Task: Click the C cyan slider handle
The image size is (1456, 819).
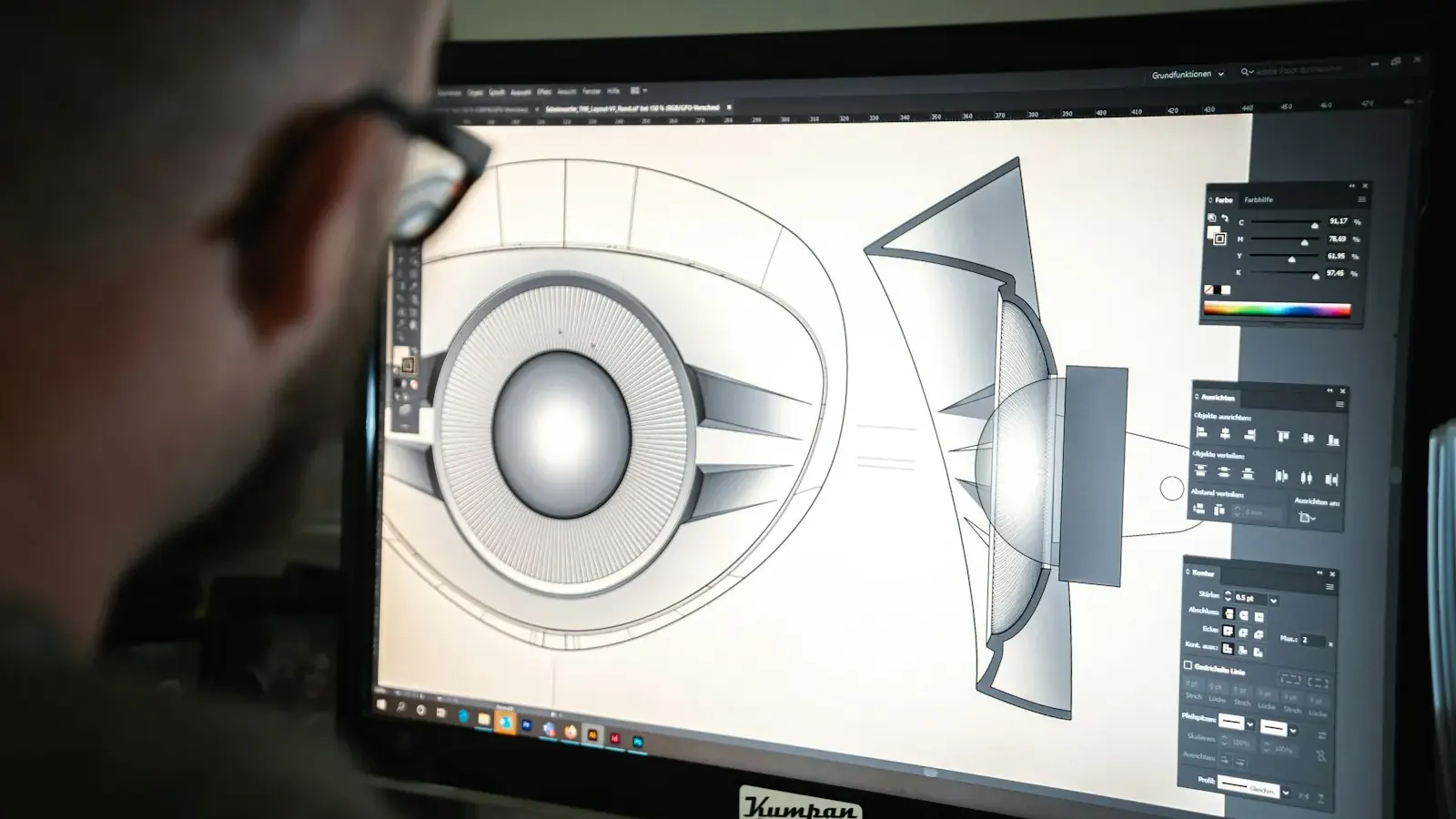Action: tap(1315, 226)
